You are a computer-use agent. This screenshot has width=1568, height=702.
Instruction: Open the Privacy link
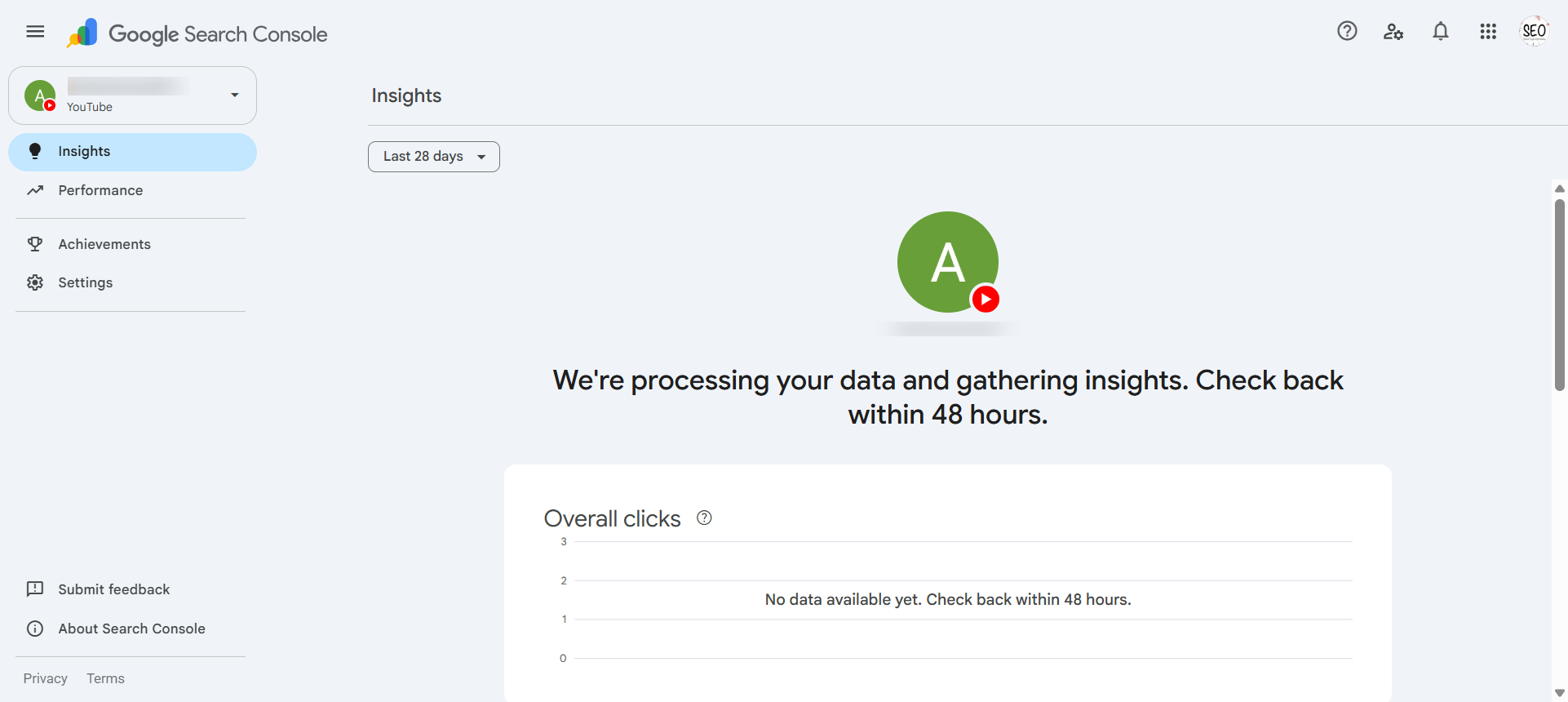coord(46,678)
